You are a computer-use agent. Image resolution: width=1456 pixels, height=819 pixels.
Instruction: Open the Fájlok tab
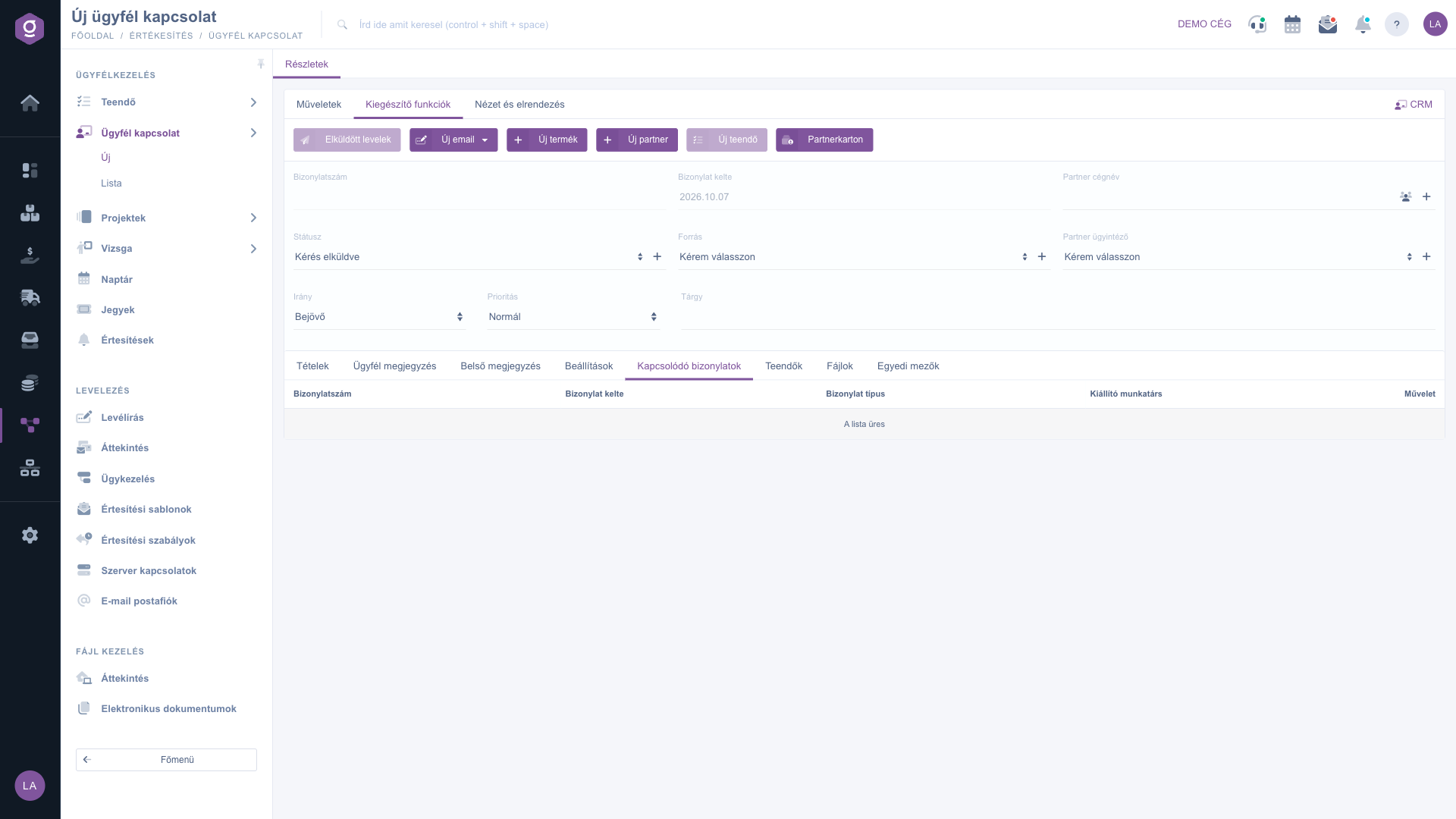[x=839, y=366]
